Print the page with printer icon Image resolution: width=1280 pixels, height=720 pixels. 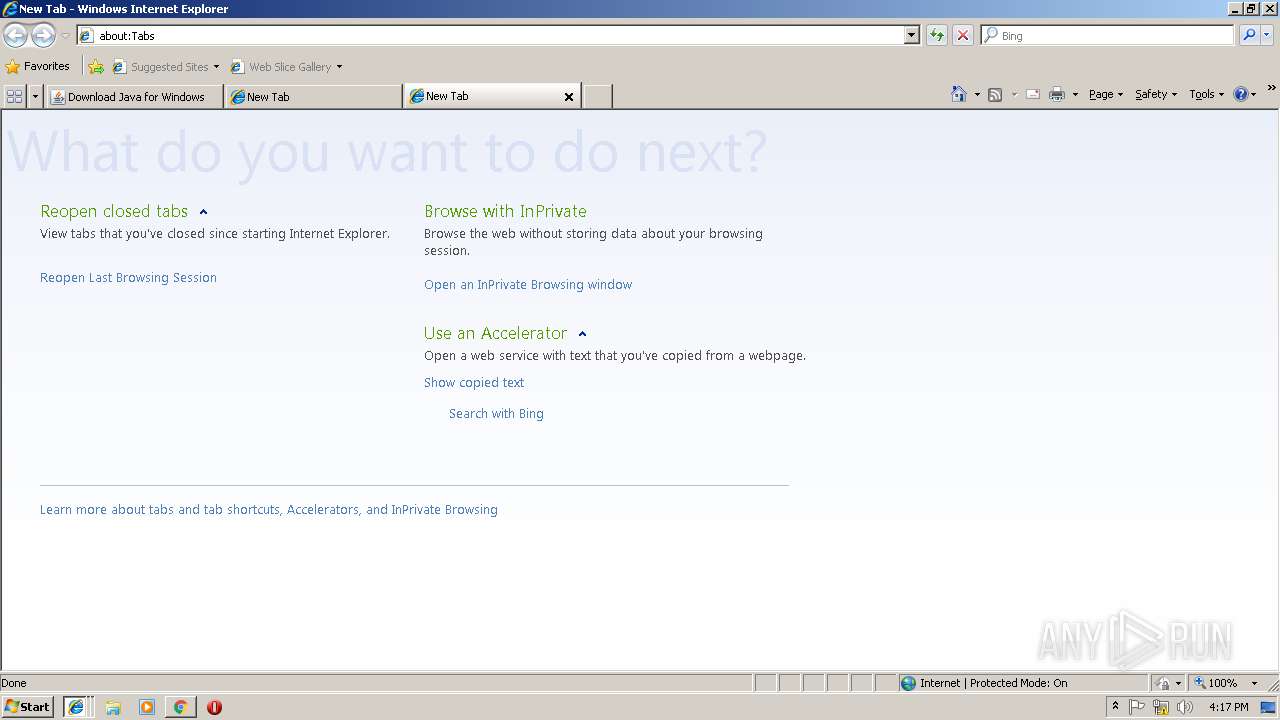1057,95
